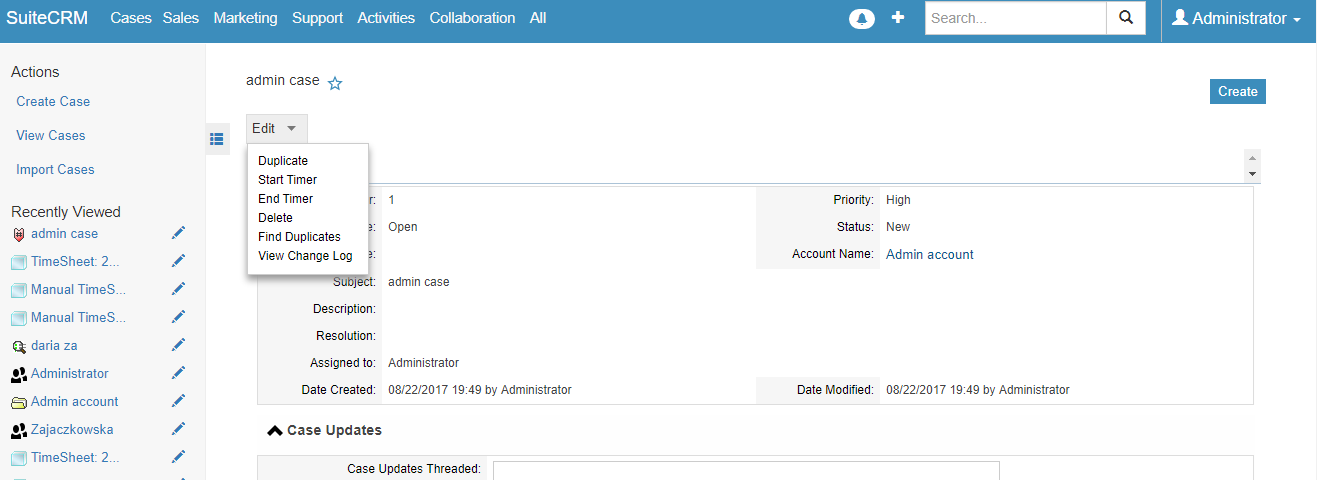
Task: Click the panel scroll down arrow
Action: (1252, 174)
